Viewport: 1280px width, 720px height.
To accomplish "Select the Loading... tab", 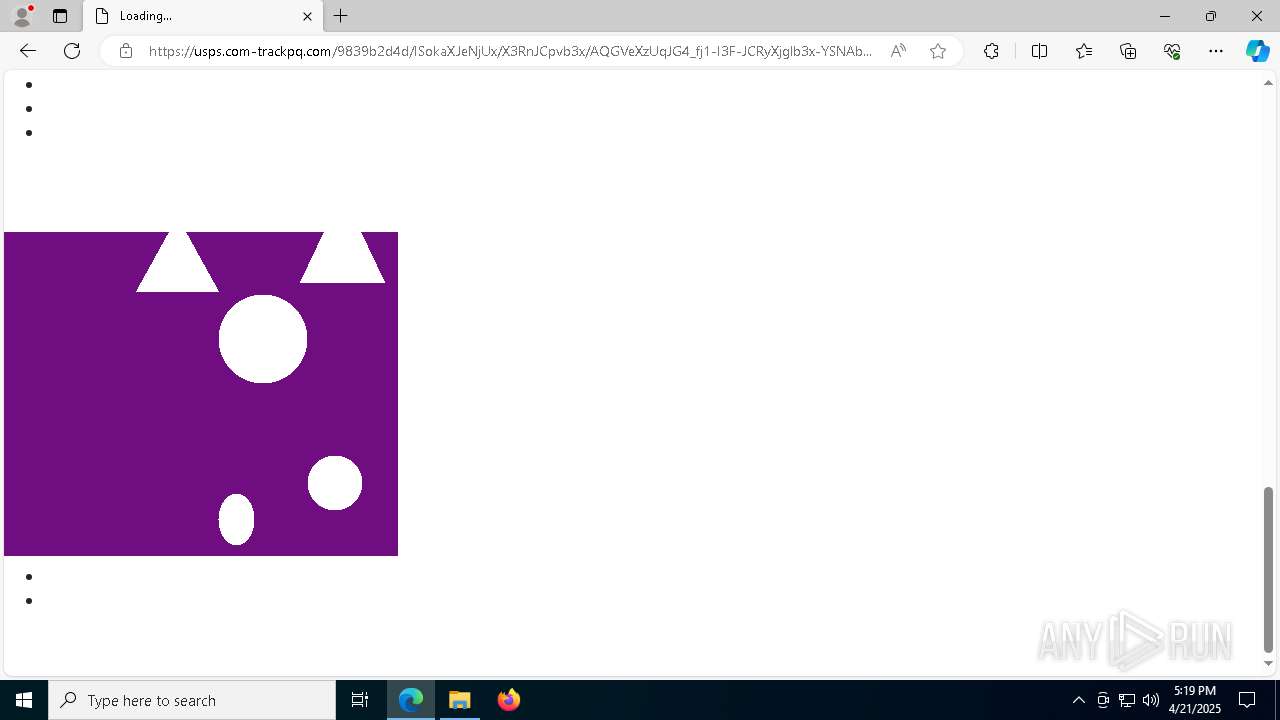I will 203,16.
